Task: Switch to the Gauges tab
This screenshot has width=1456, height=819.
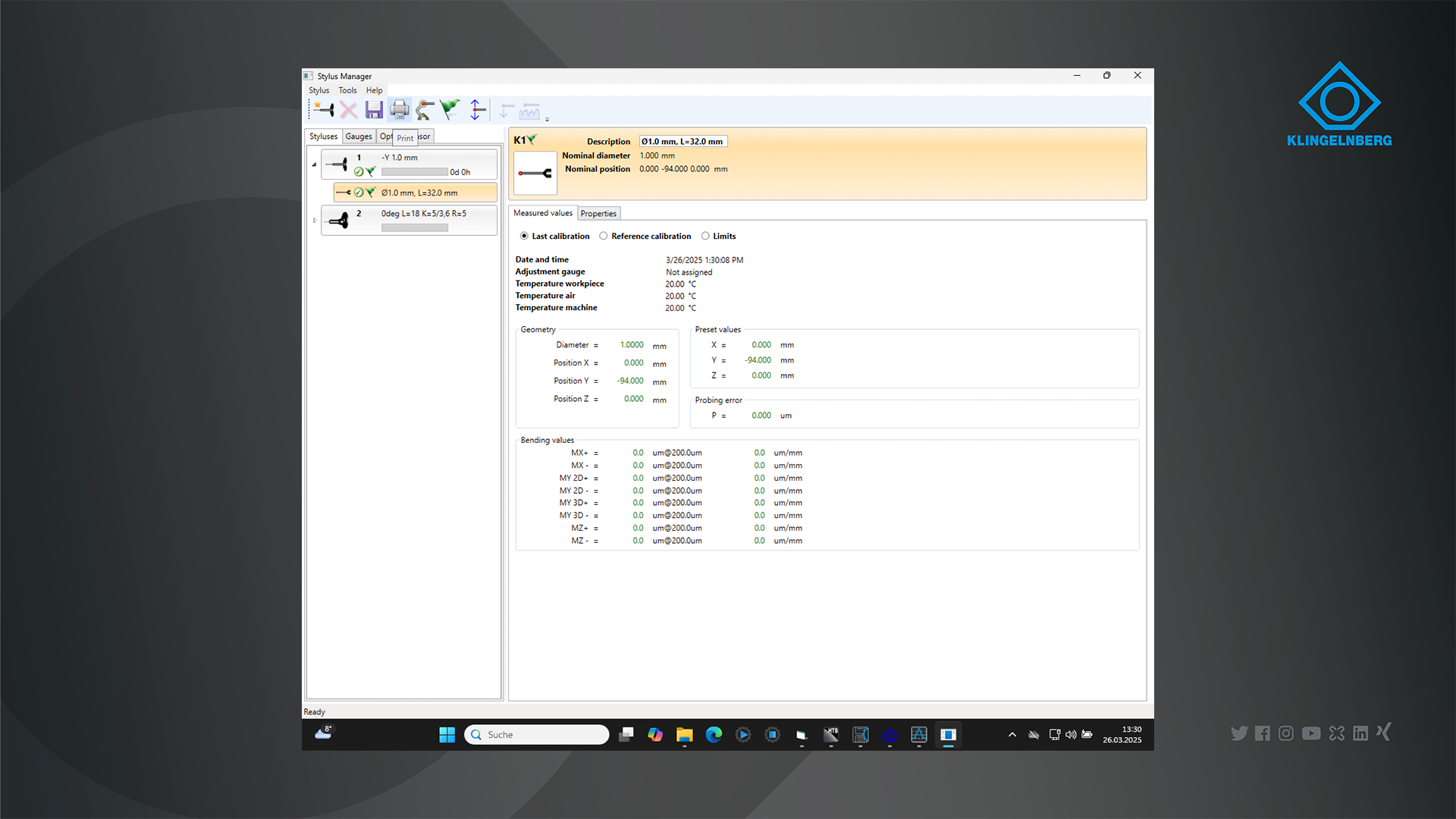Action: click(x=359, y=136)
